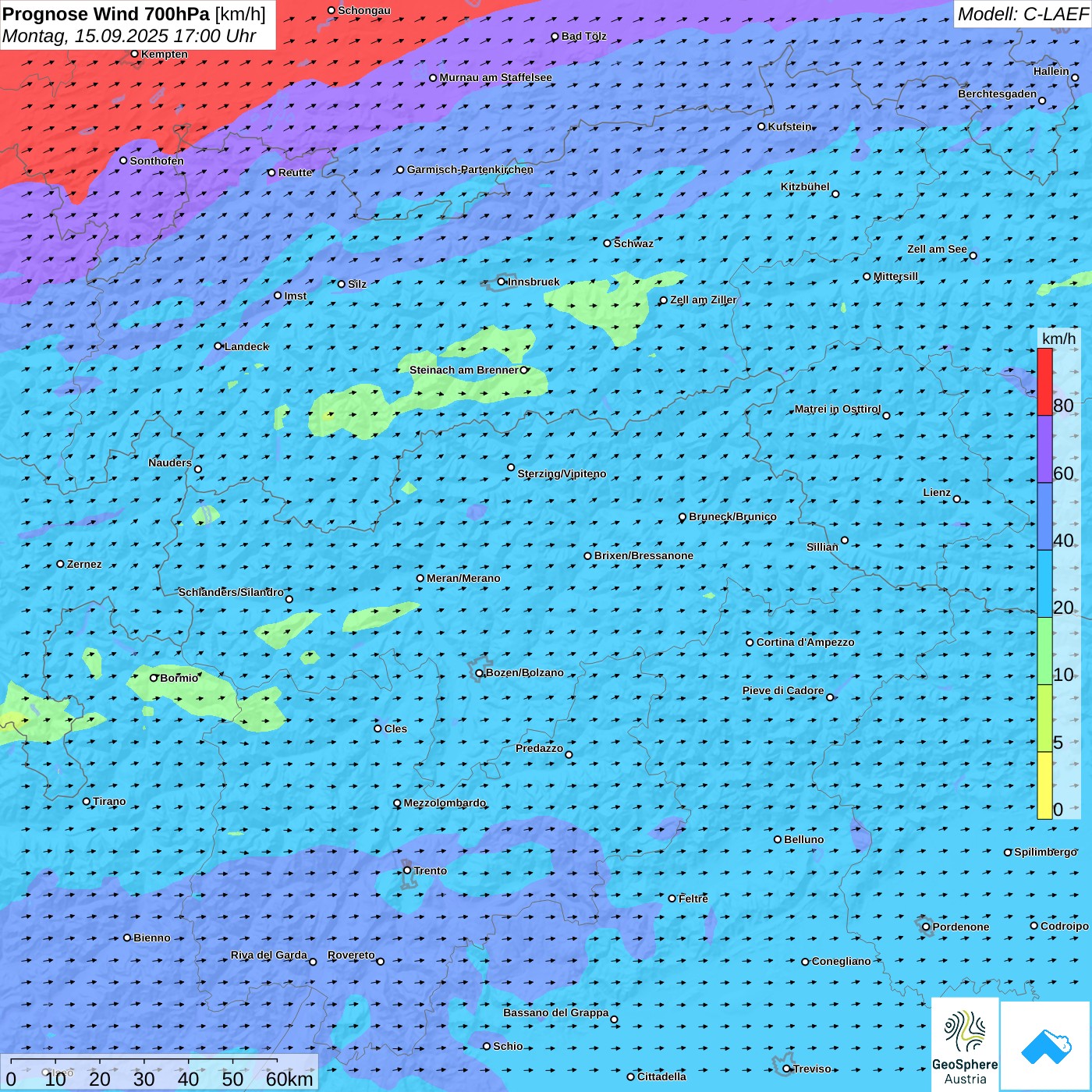1092x1092 pixels.
Task: Click the 'Matrei in Osttirol' label
Action: pos(838,409)
